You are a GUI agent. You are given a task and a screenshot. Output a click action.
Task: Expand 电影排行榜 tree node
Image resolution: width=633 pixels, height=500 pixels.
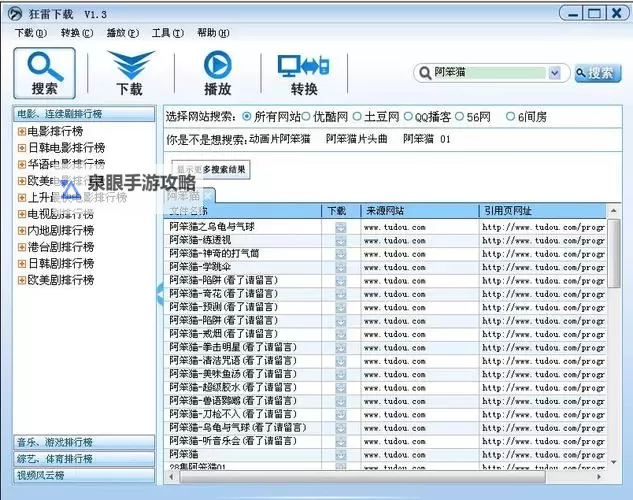tap(22, 131)
